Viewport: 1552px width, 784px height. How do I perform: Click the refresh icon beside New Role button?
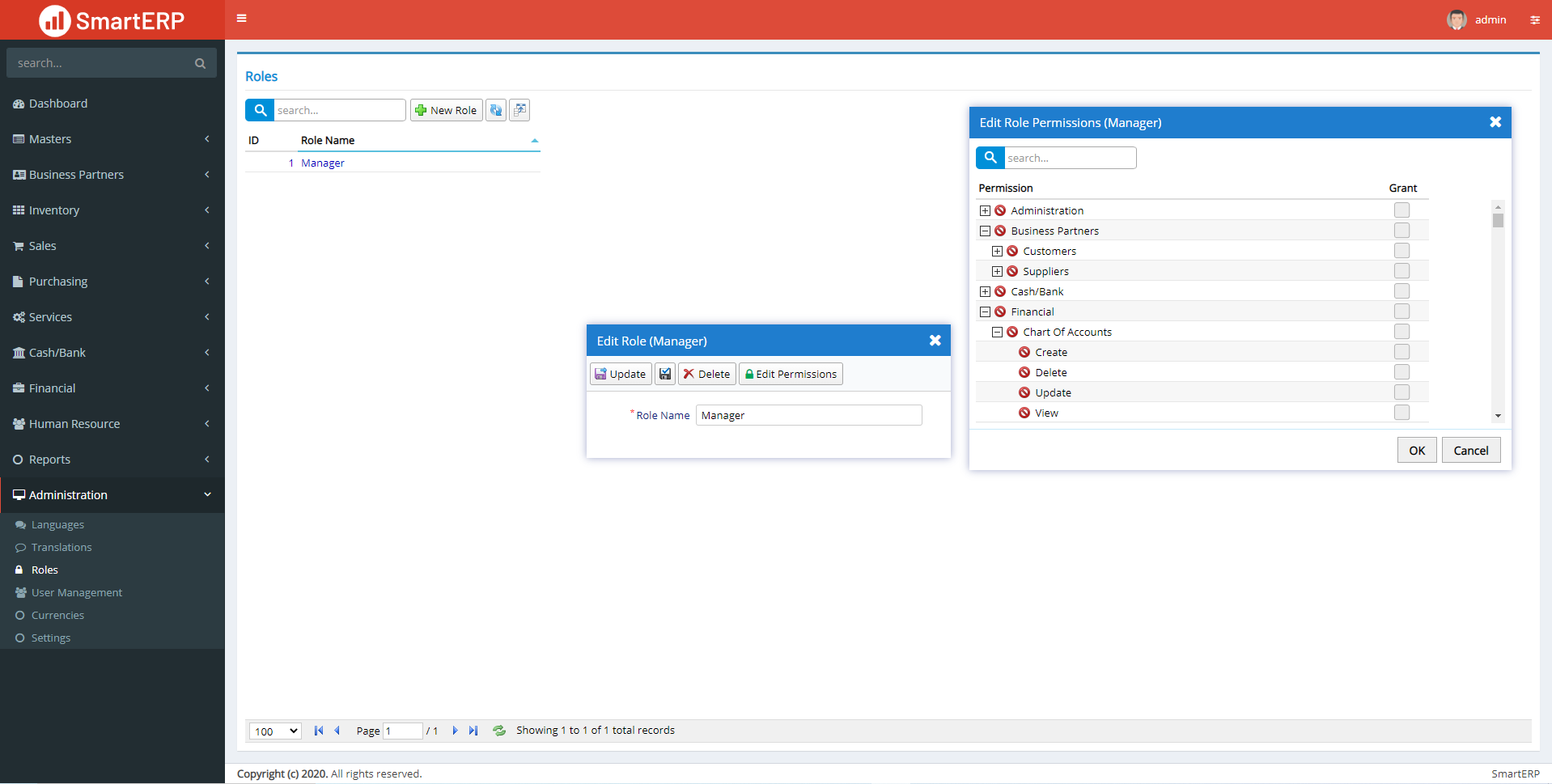[x=496, y=110]
